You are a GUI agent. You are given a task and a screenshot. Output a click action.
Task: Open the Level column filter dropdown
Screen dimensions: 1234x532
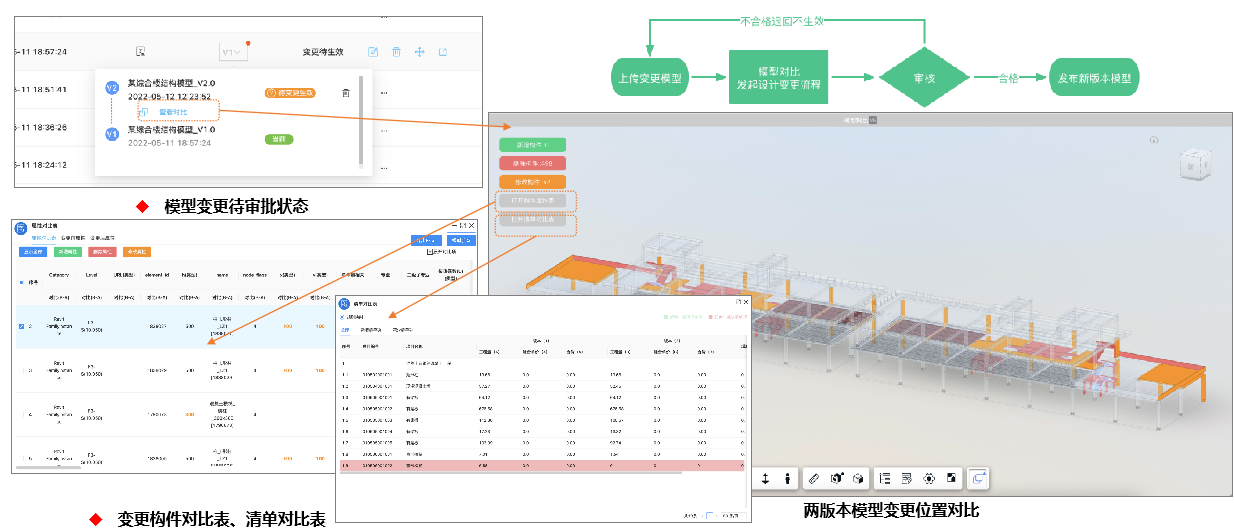point(91,298)
